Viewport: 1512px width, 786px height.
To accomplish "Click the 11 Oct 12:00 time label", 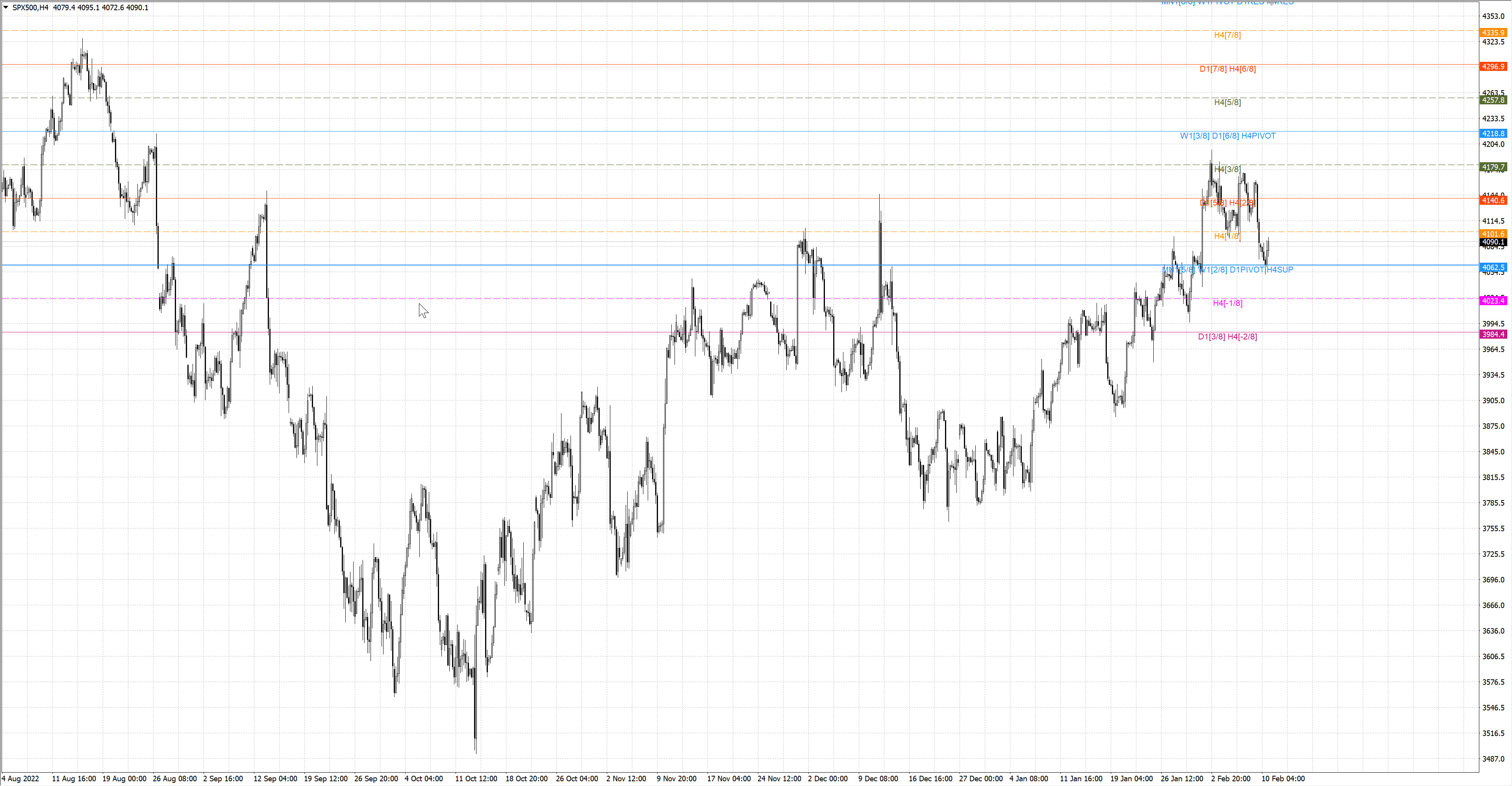I will (x=476, y=779).
